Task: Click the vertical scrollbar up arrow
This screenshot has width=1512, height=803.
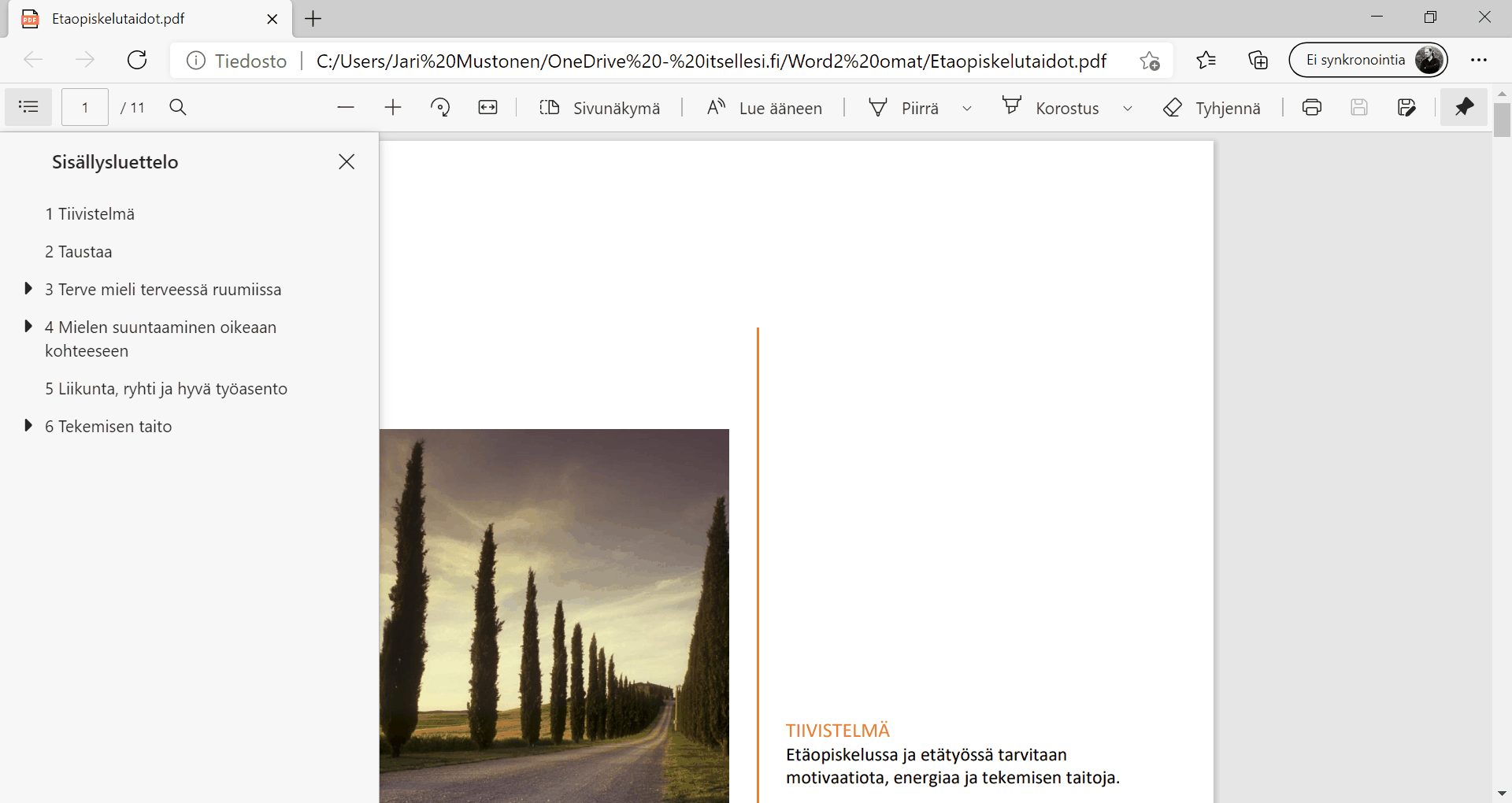Action: pos(1502,94)
